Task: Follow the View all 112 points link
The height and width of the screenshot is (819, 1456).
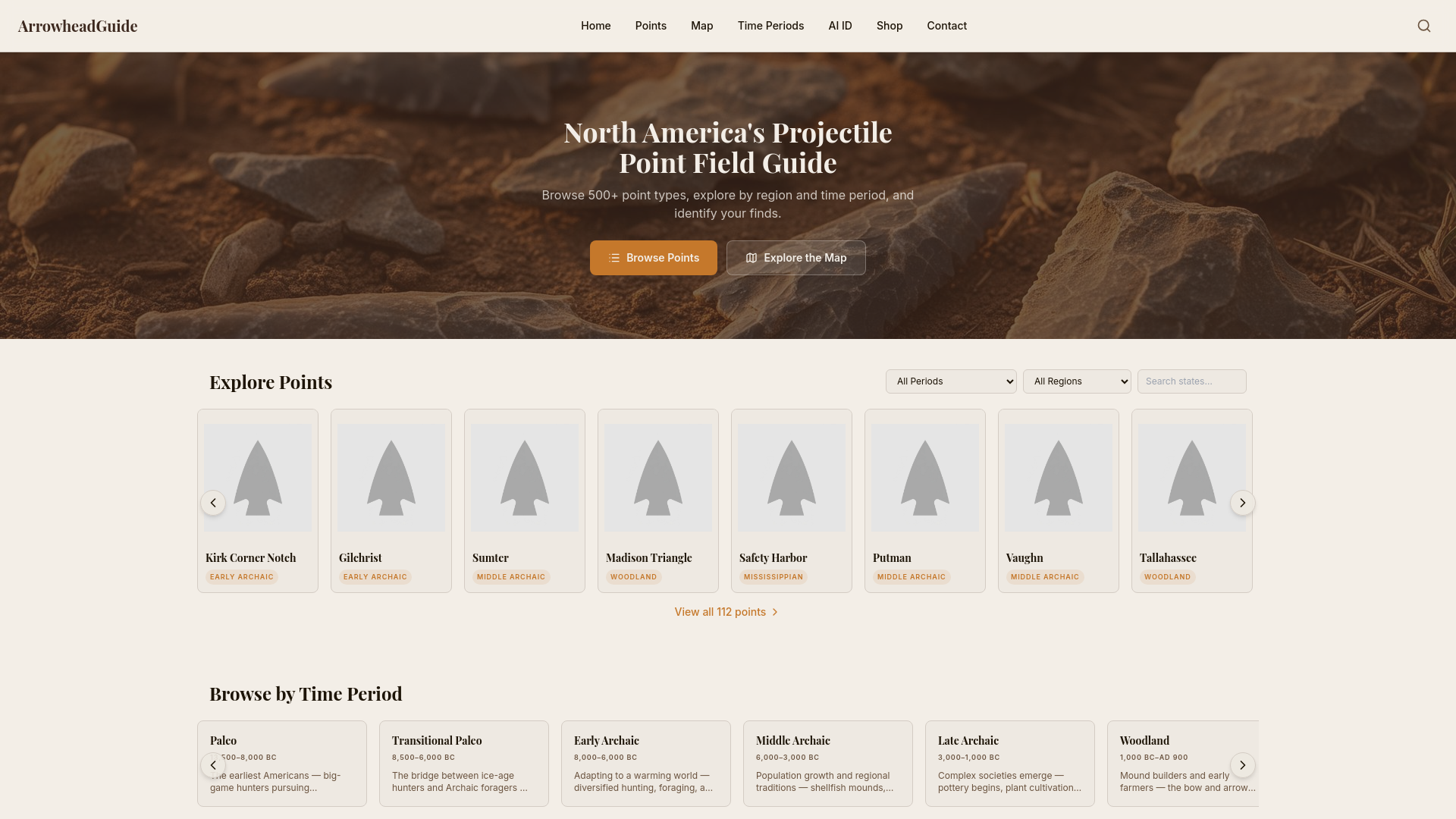Action: point(726,612)
